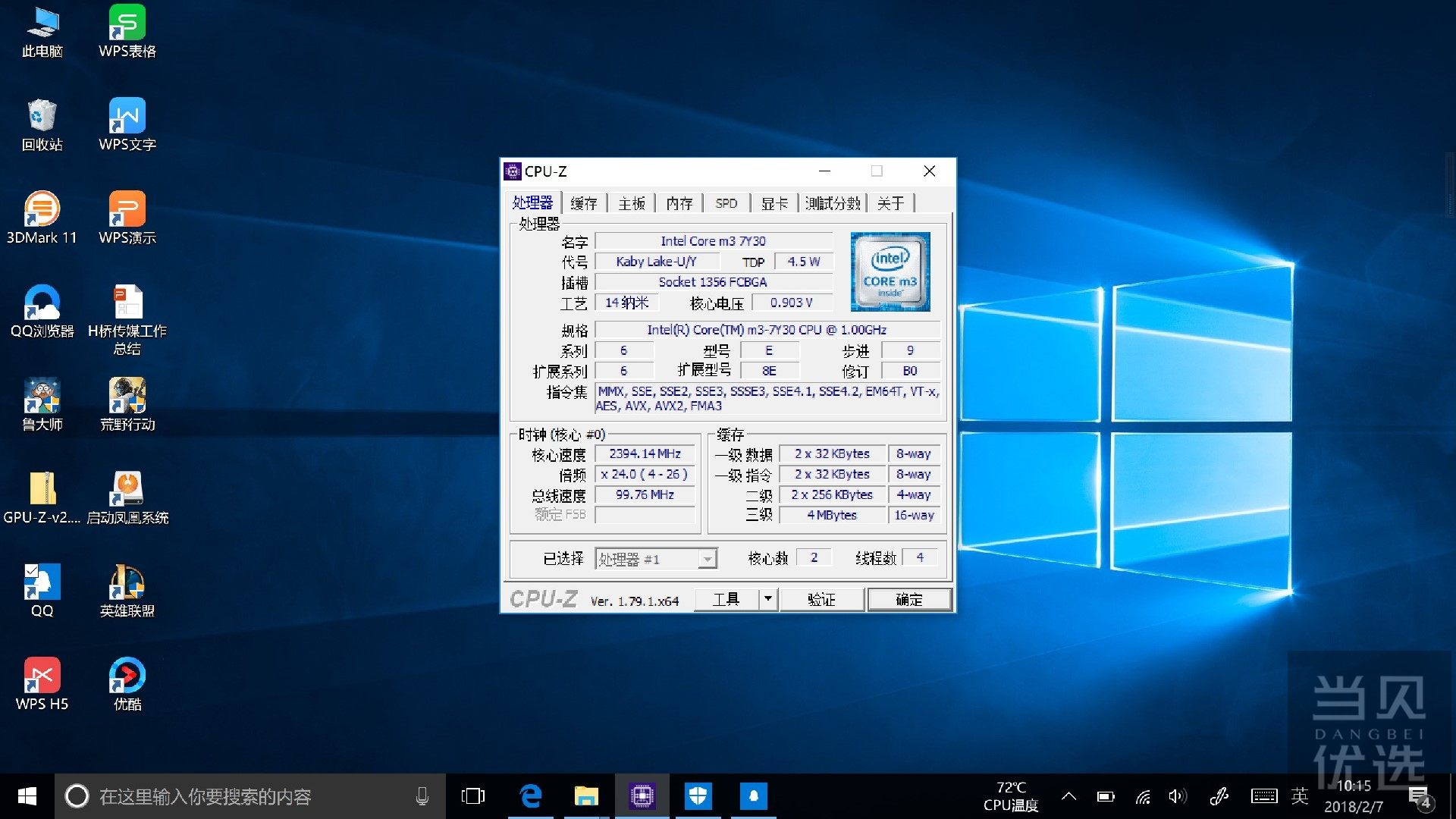Click the 工具 button
This screenshot has height=819, width=1456.
pyautogui.click(x=726, y=599)
